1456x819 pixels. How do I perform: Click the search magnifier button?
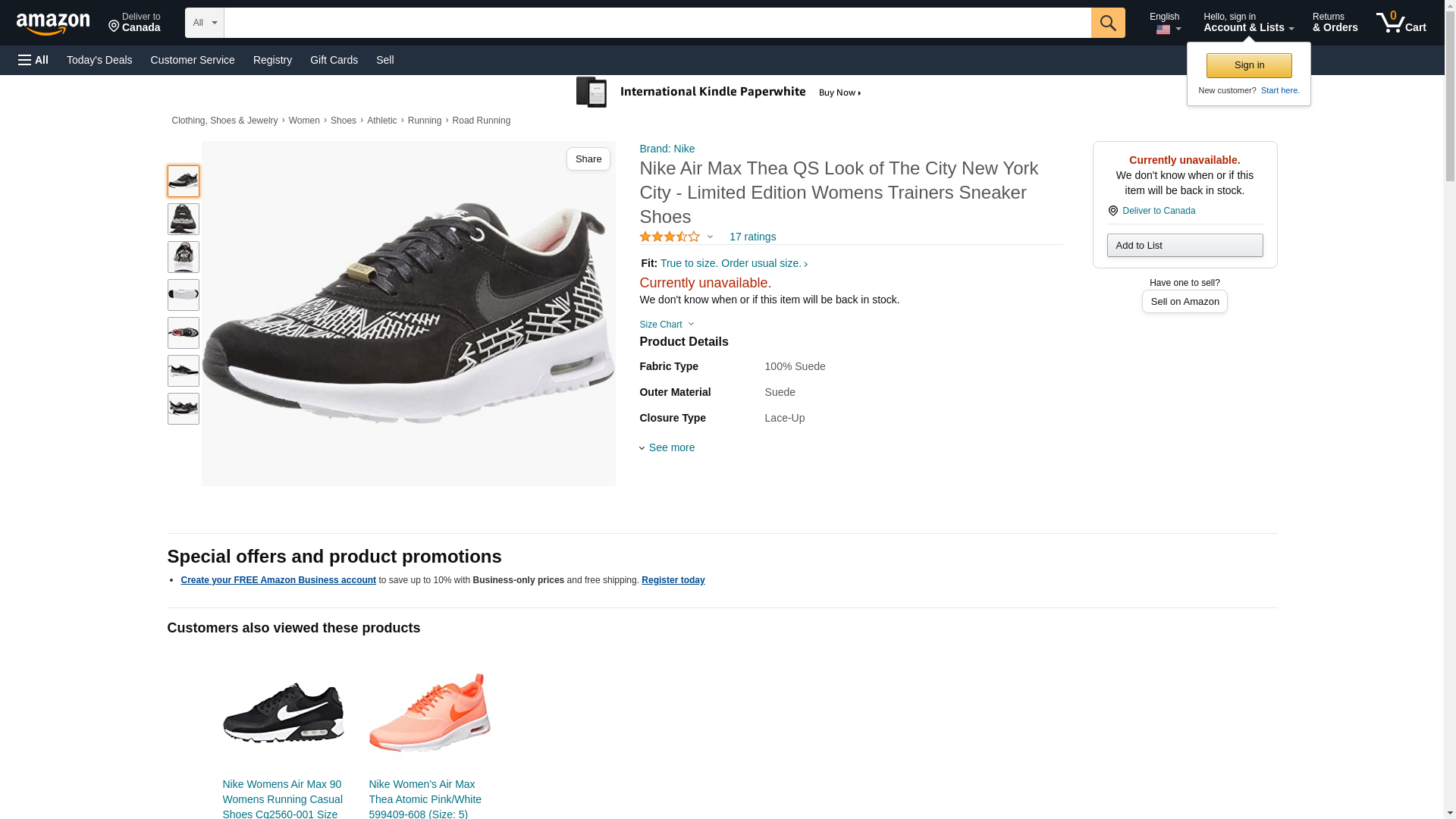[x=1108, y=23]
